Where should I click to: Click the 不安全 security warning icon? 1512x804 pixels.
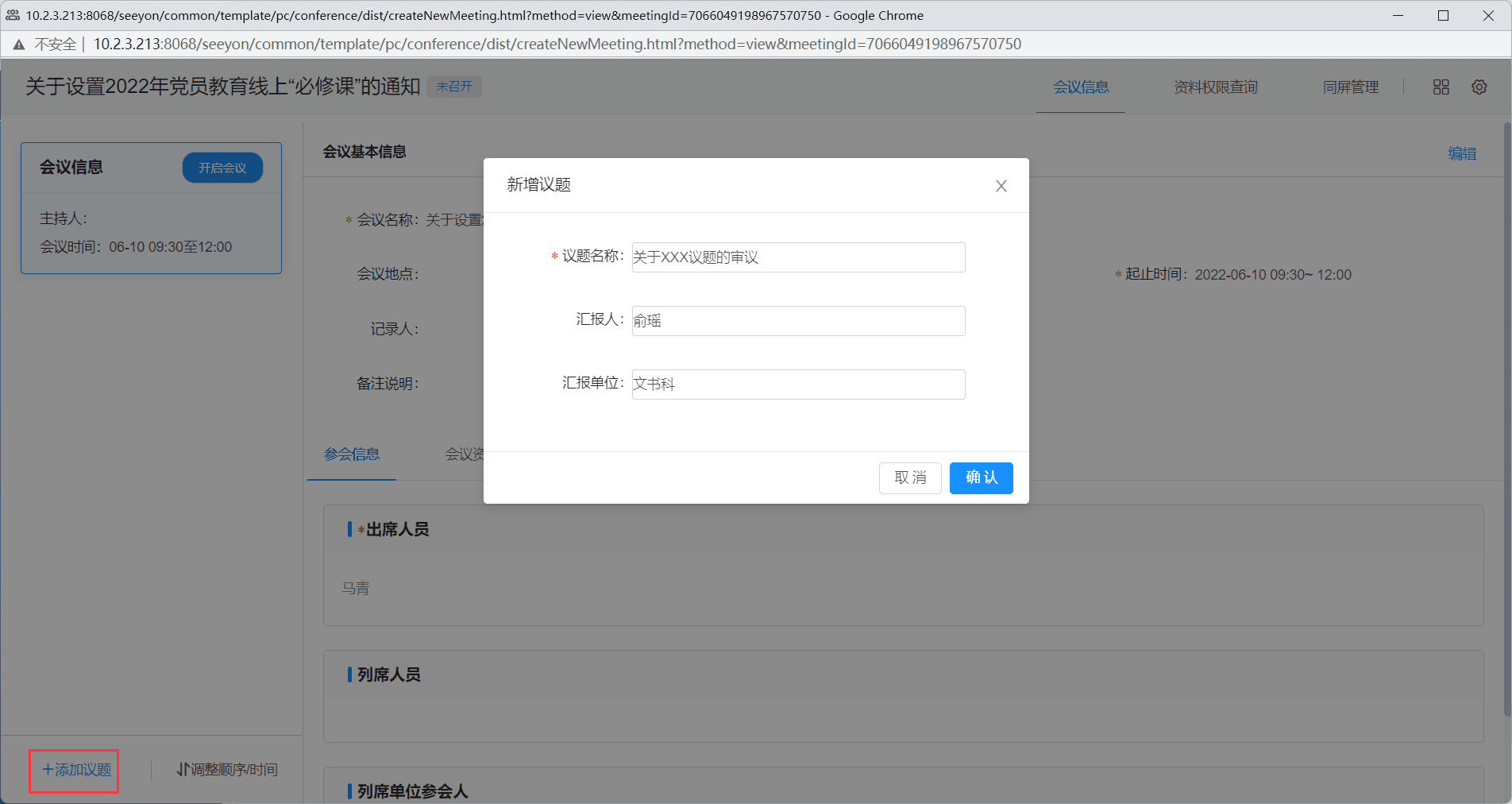[19, 44]
